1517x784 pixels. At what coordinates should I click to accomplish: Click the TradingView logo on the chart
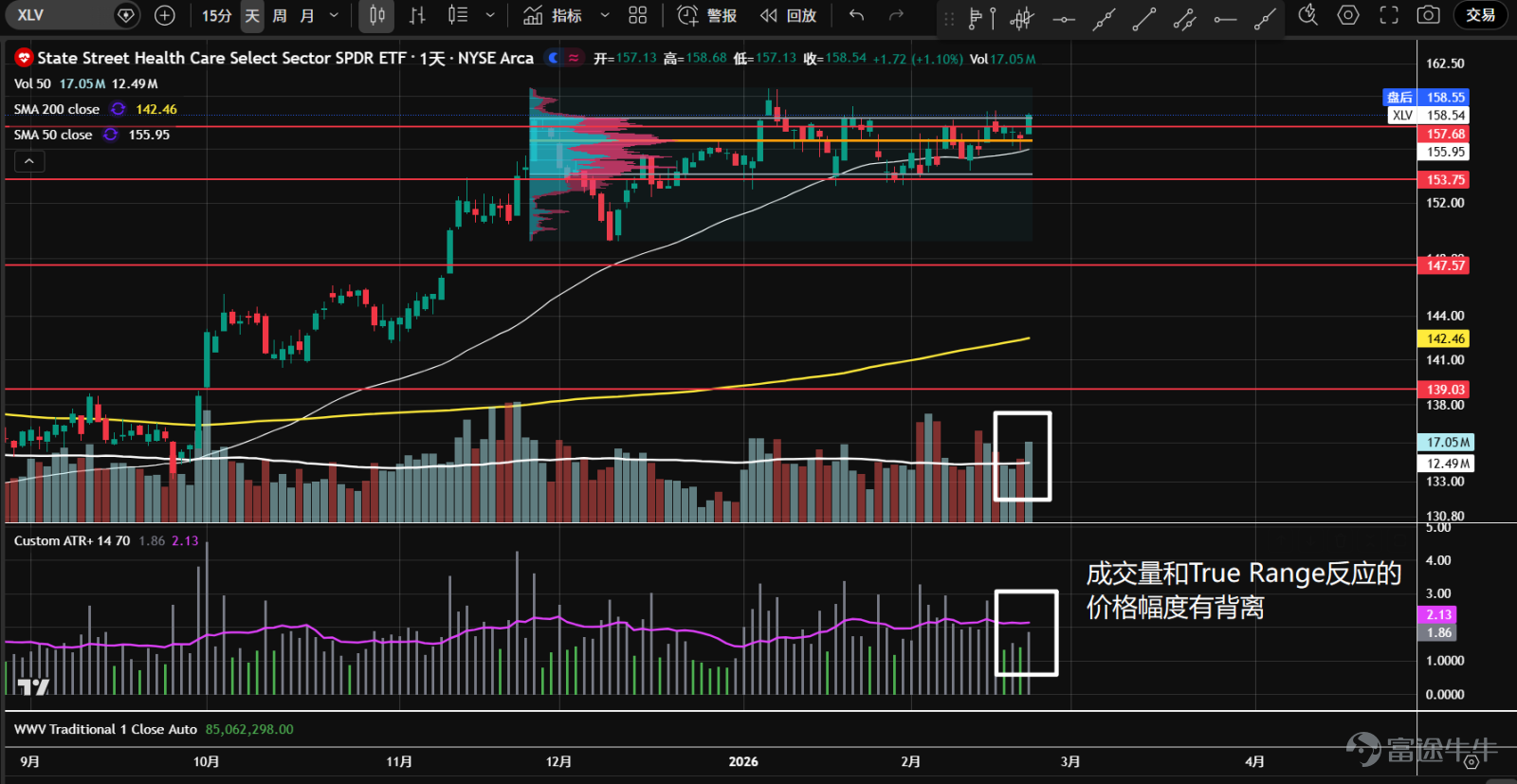point(33,686)
